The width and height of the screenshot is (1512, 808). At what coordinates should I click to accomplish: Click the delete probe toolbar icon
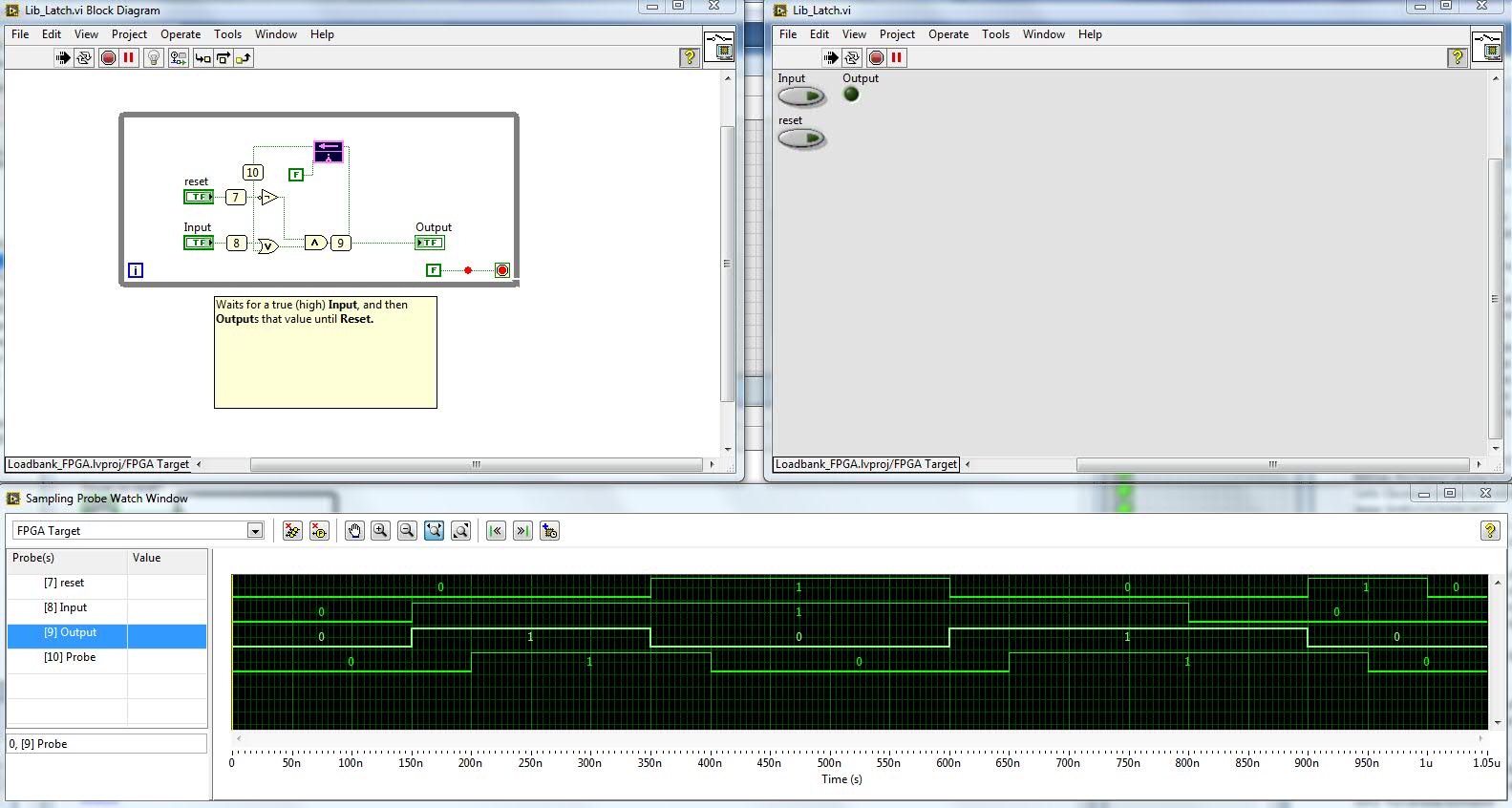(292, 531)
